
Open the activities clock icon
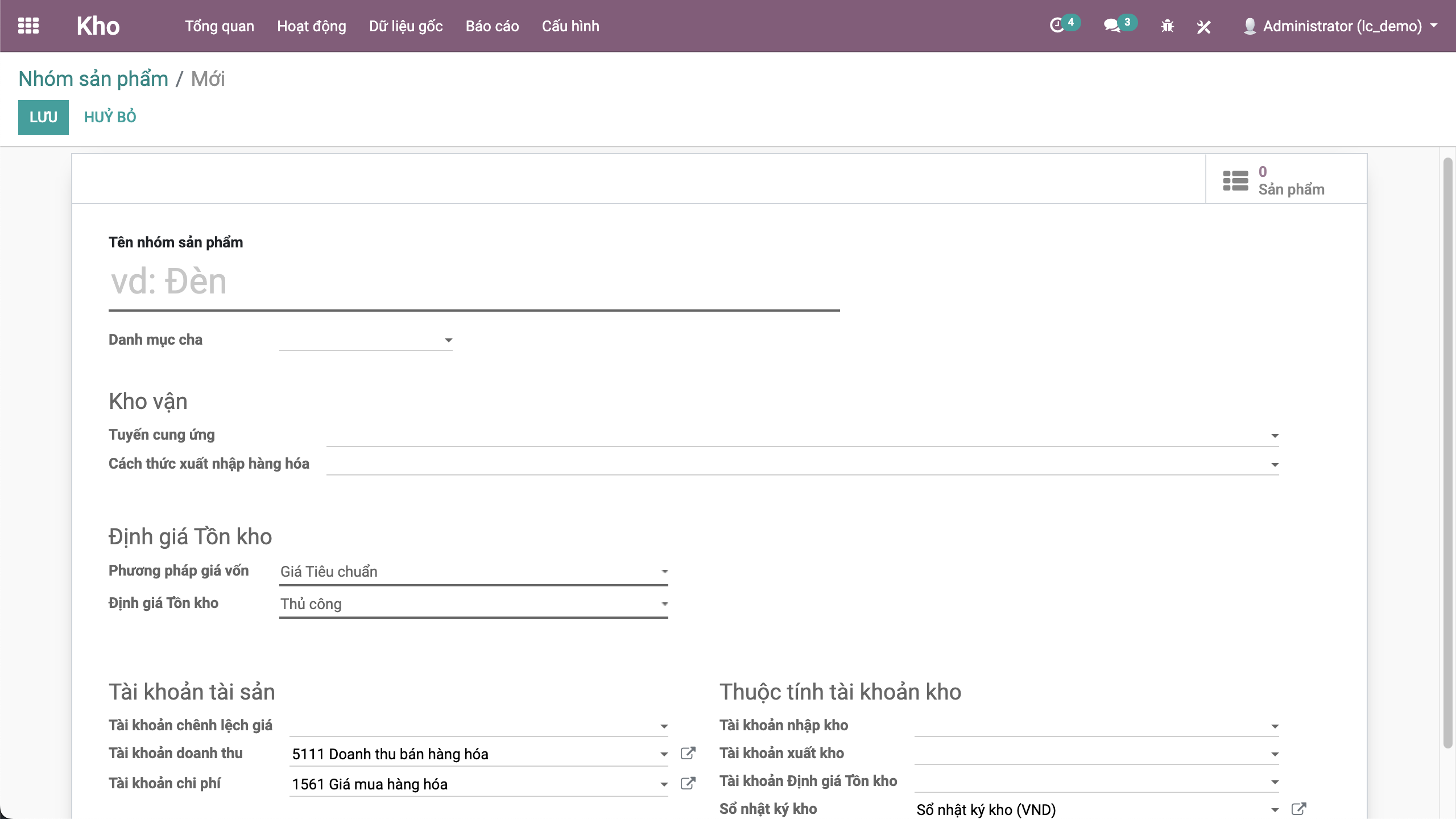[x=1057, y=26]
